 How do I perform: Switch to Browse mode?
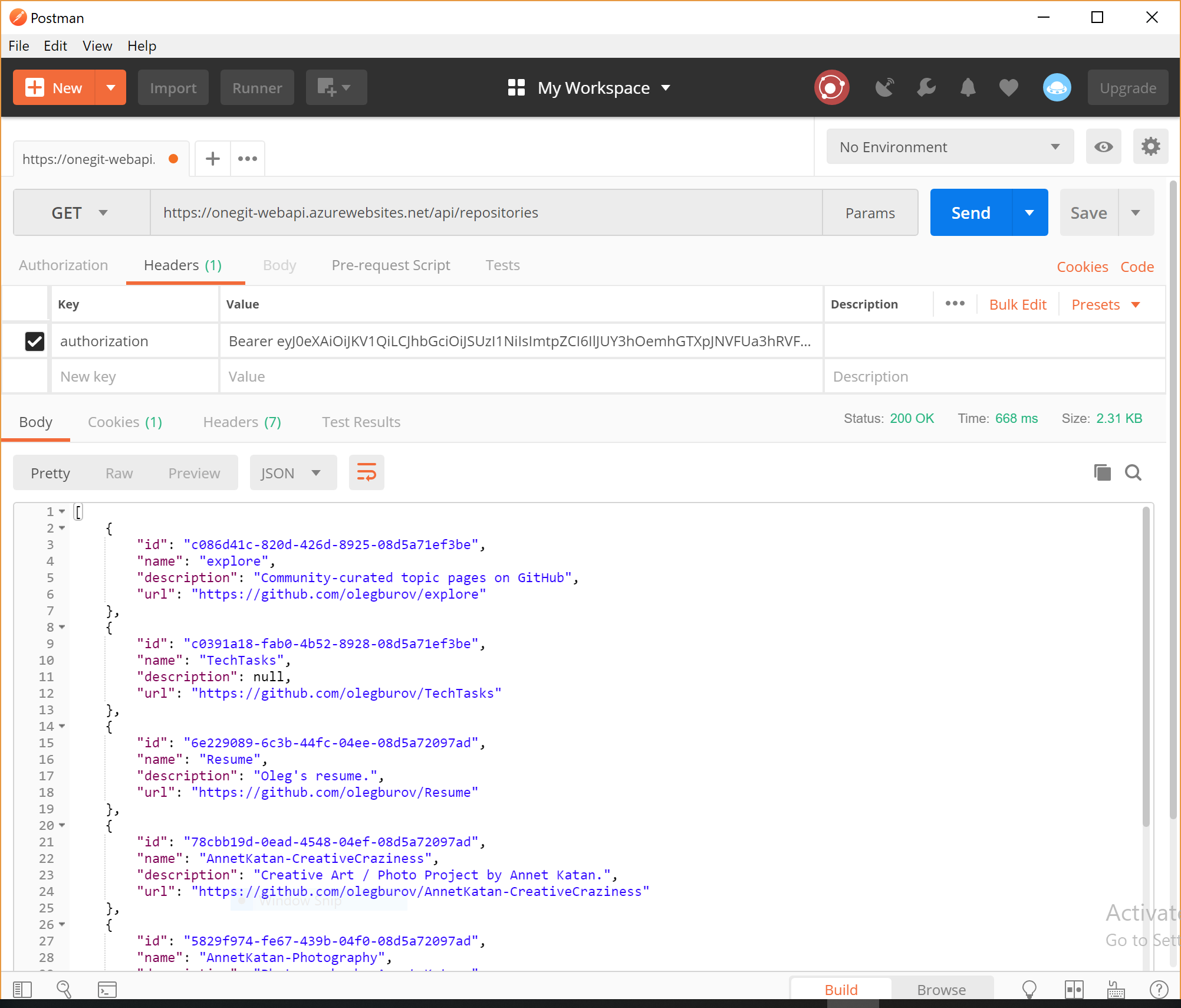click(x=941, y=990)
